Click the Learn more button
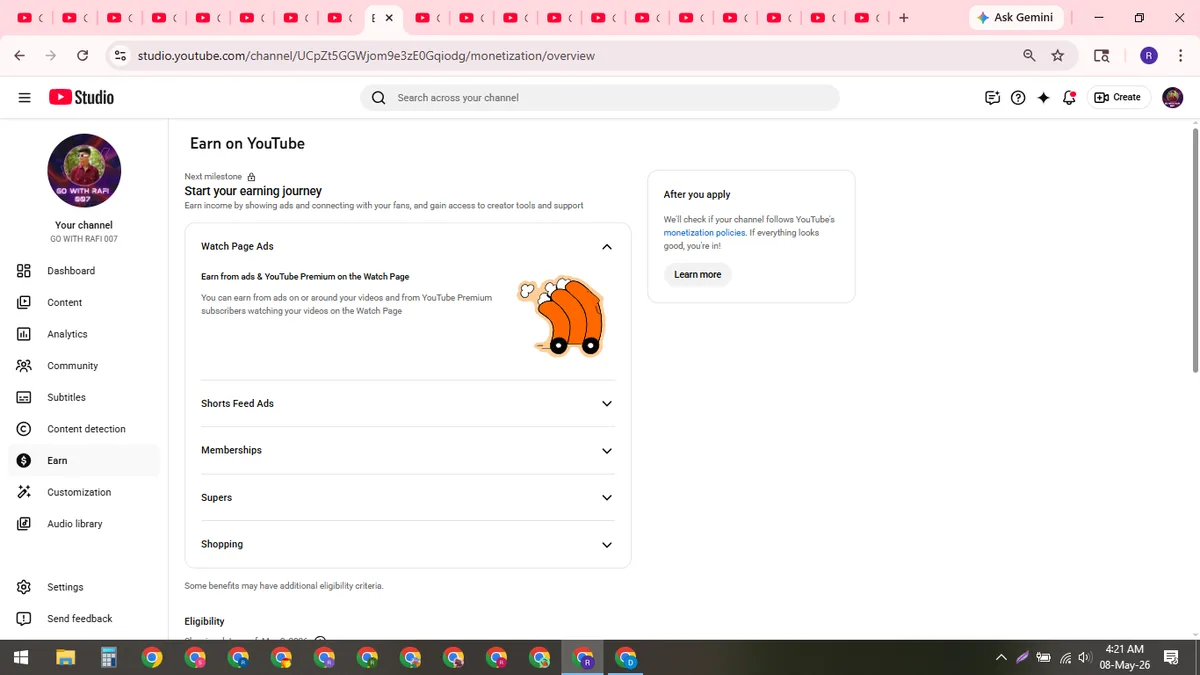1200x675 pixels. tap(697, 275)
